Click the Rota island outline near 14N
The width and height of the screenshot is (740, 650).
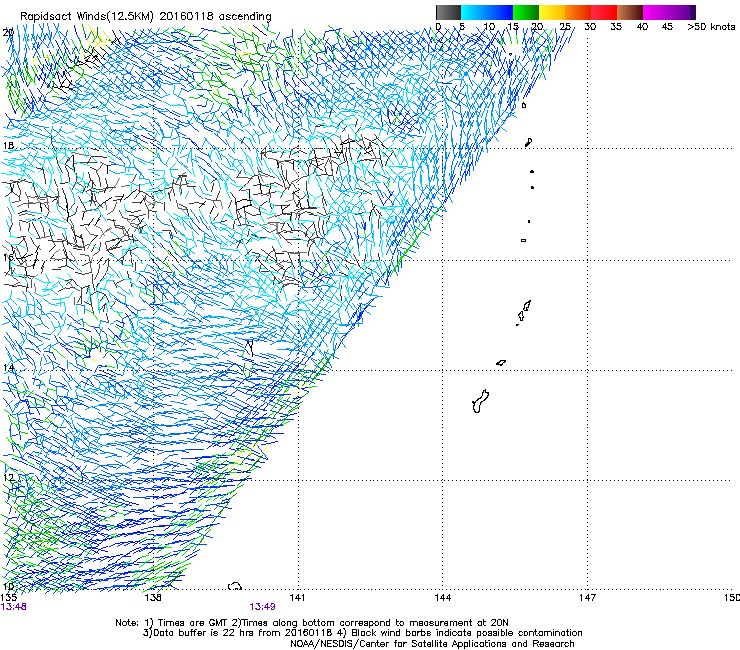click(501, 363)
